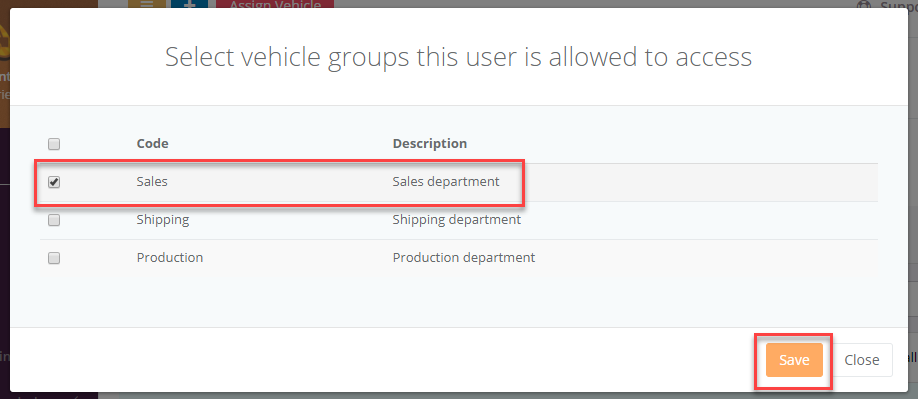Enable the Production vehicle group checkbox
Image resolution: width=918 pixels, height=399 pixels.
click(54, 258)
